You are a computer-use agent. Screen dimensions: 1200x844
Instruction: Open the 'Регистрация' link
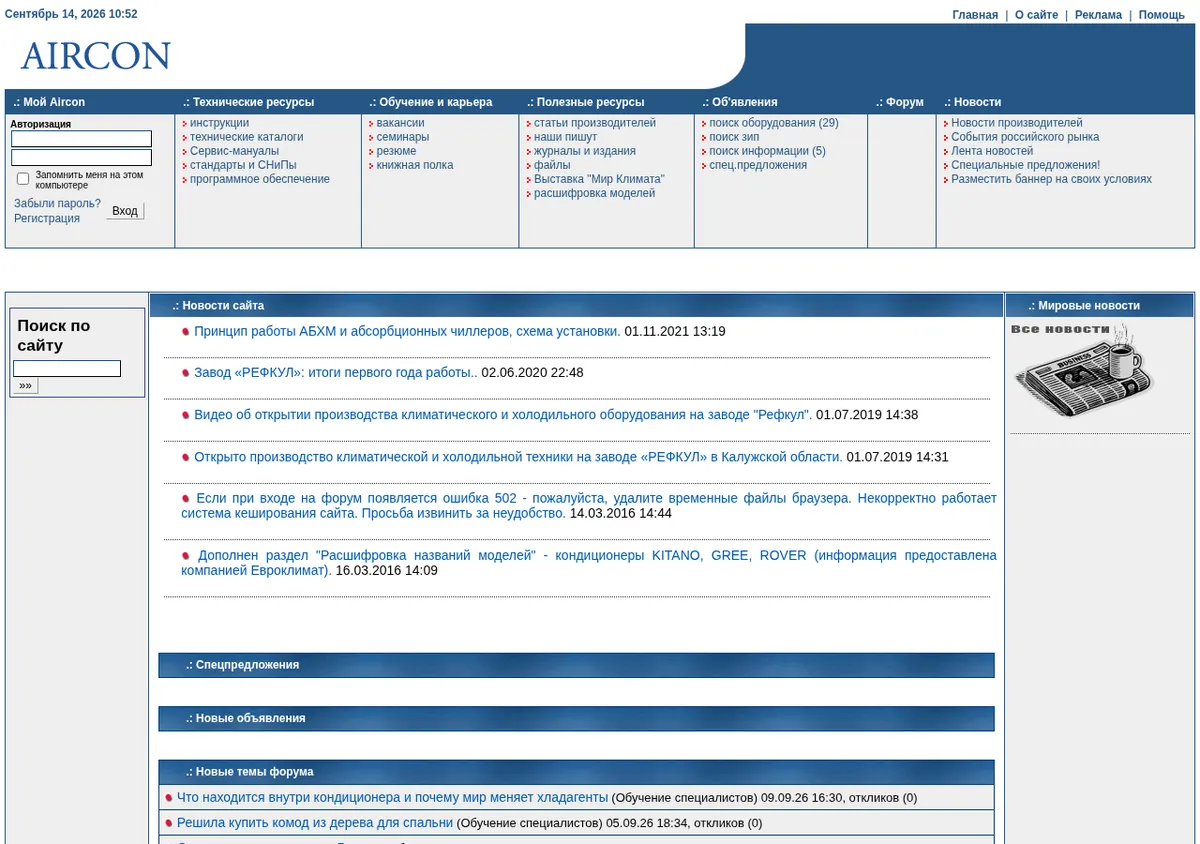click(x=47, y=219)
